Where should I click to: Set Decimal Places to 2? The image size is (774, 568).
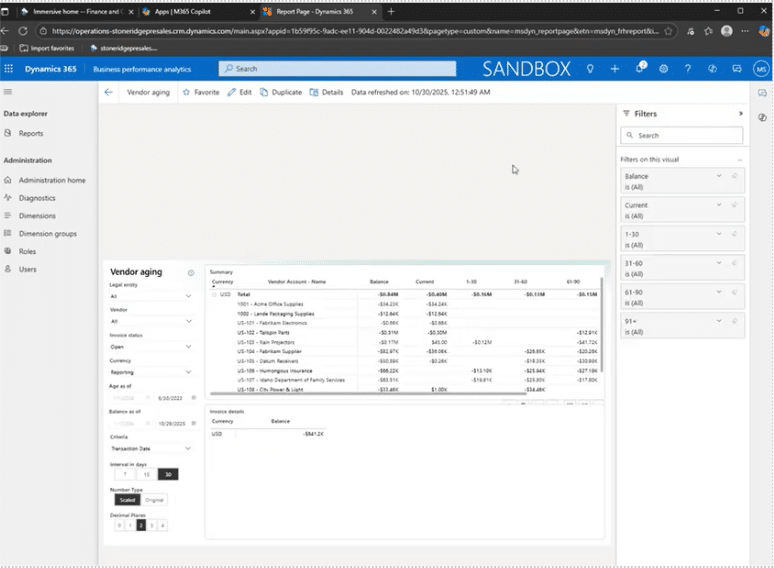141,524
